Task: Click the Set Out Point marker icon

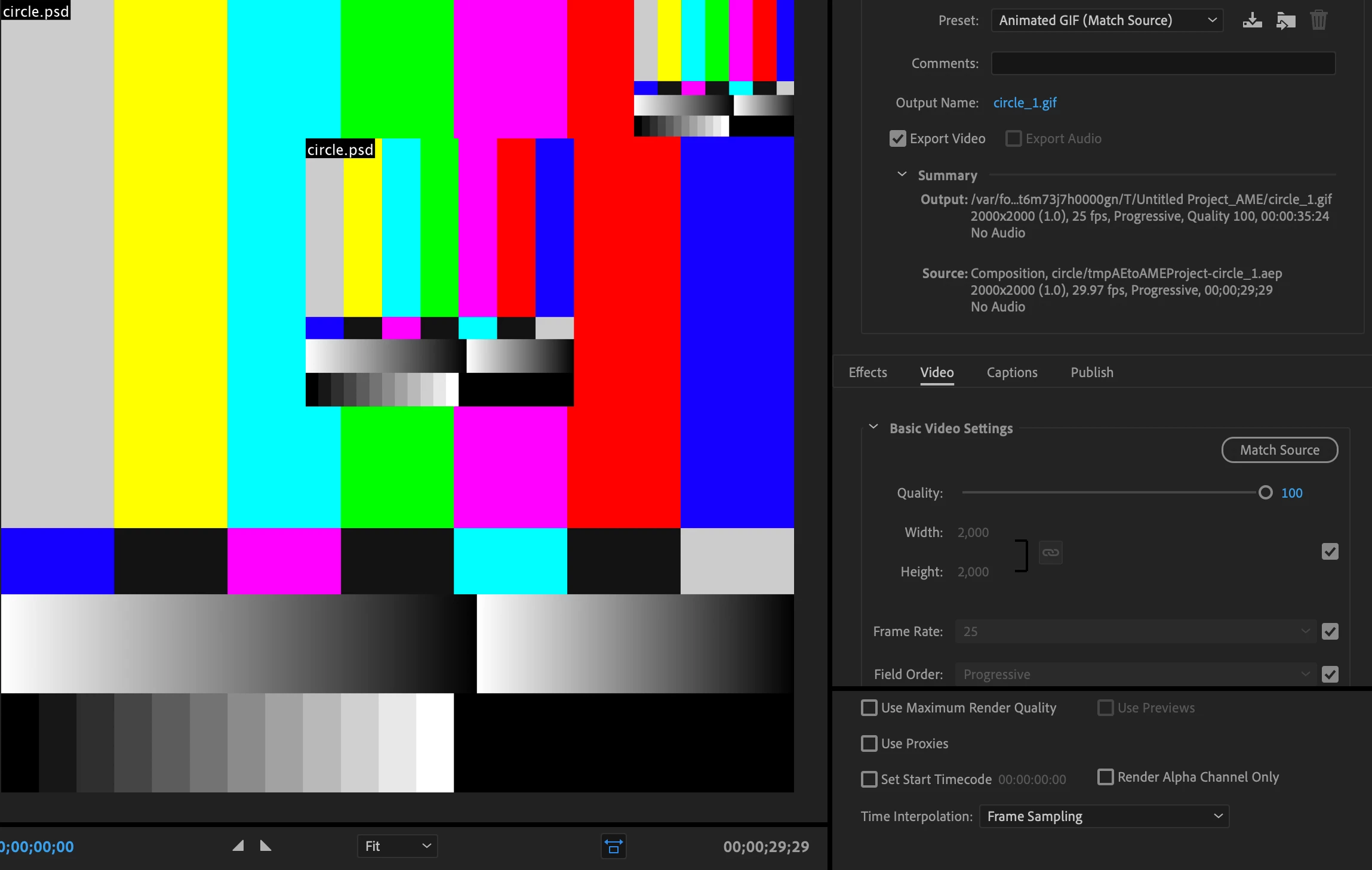Action: pos(266,846)
